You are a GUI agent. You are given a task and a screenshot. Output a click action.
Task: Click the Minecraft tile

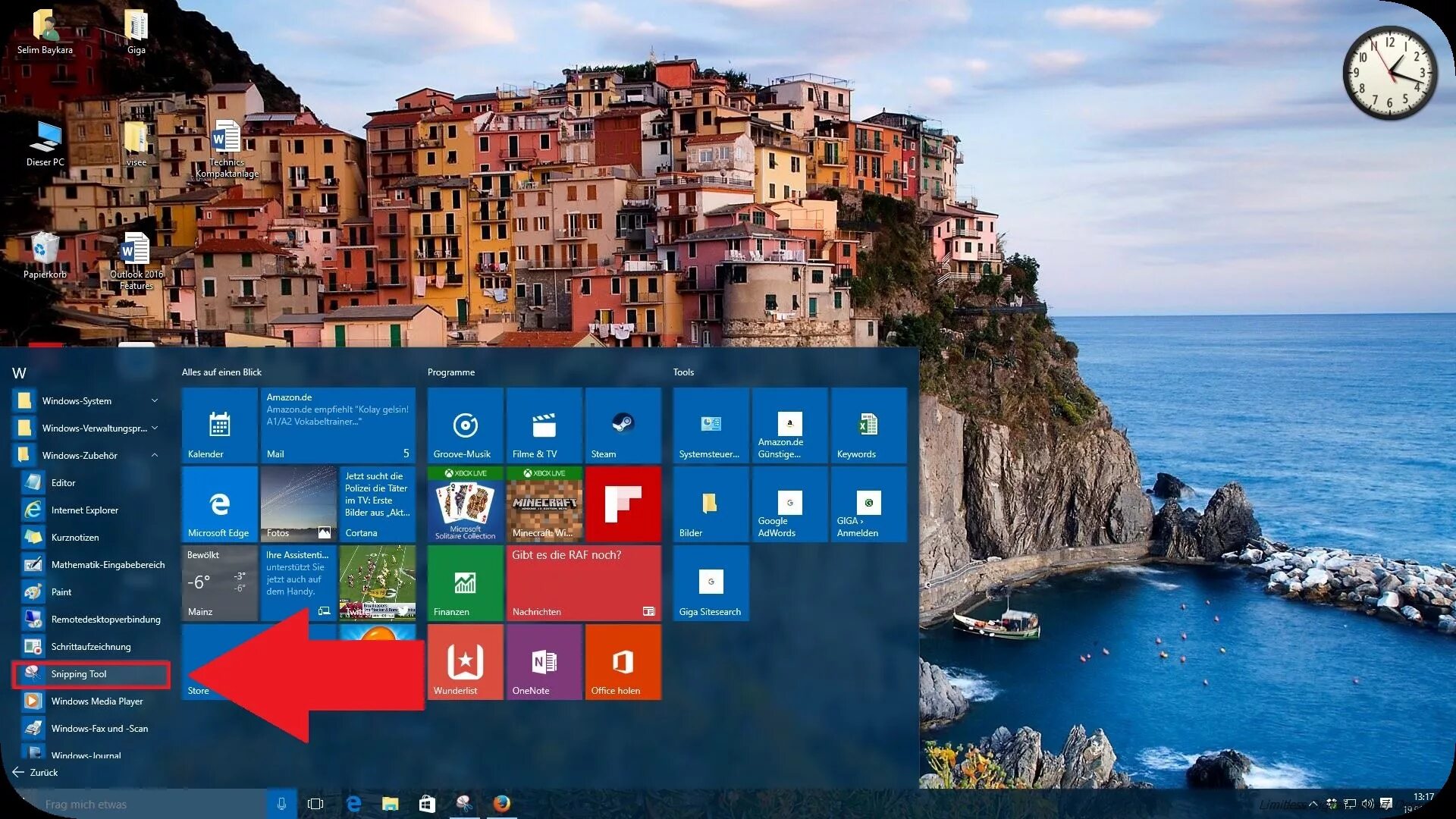[x=544, y=504]
